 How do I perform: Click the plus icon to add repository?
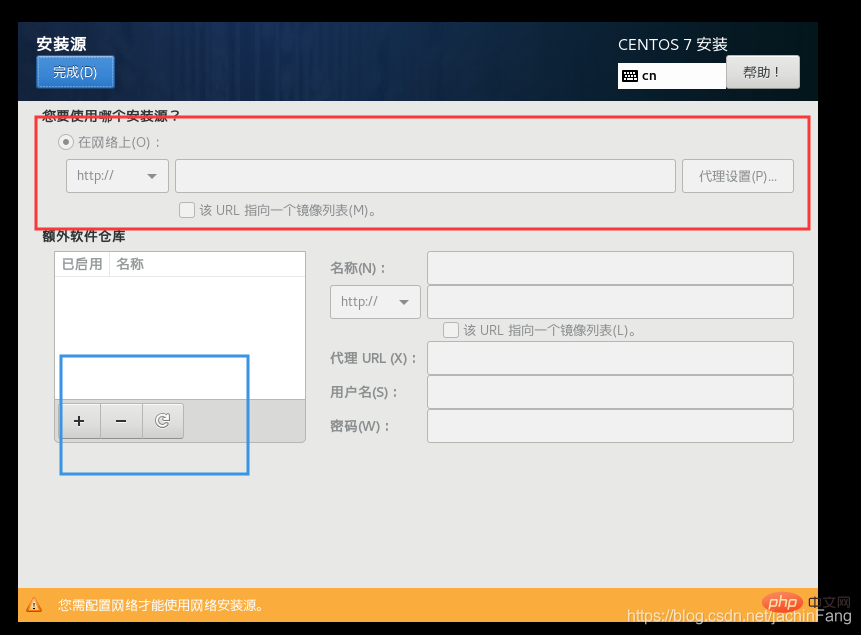pos(79,422)
